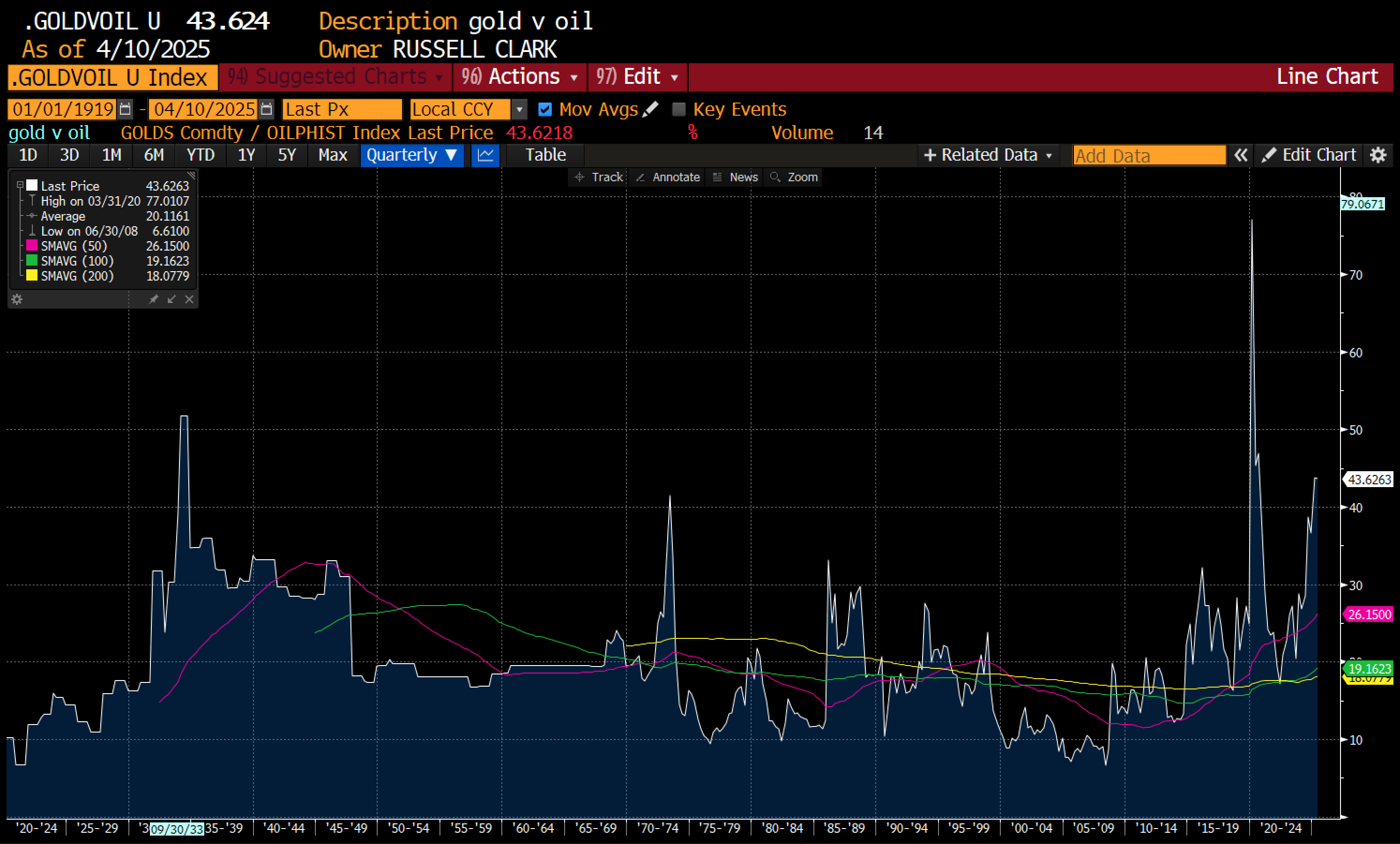This screenshot has width=1400, height=844.
Task: Activate the Track crosshair tool
Action: click(x=598, y=177)
